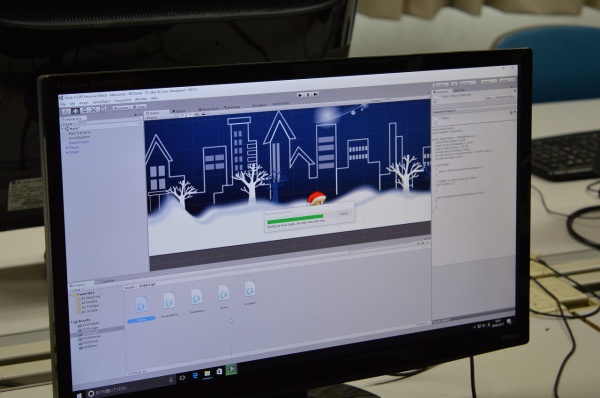Toggle the 2D view button in Scene
This screenshot has height=398, width=600.
pos(182,115)
